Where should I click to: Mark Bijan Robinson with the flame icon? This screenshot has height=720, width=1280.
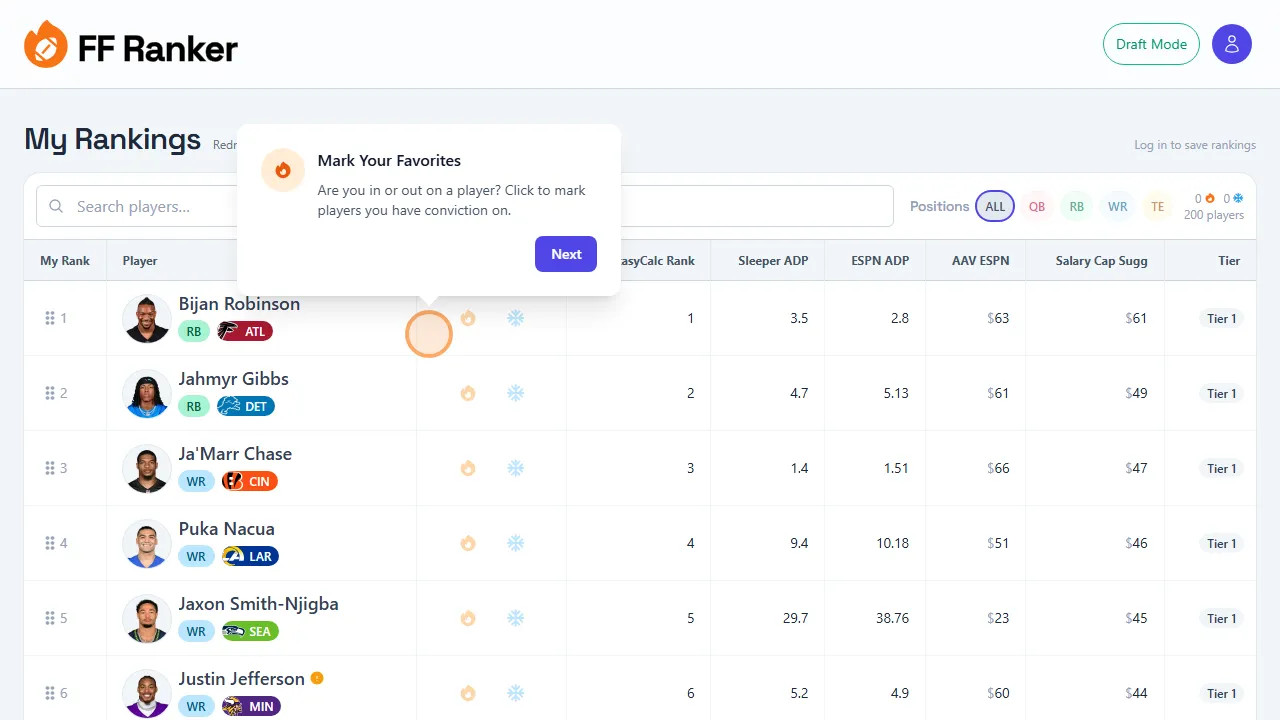[x=468, y=318]
